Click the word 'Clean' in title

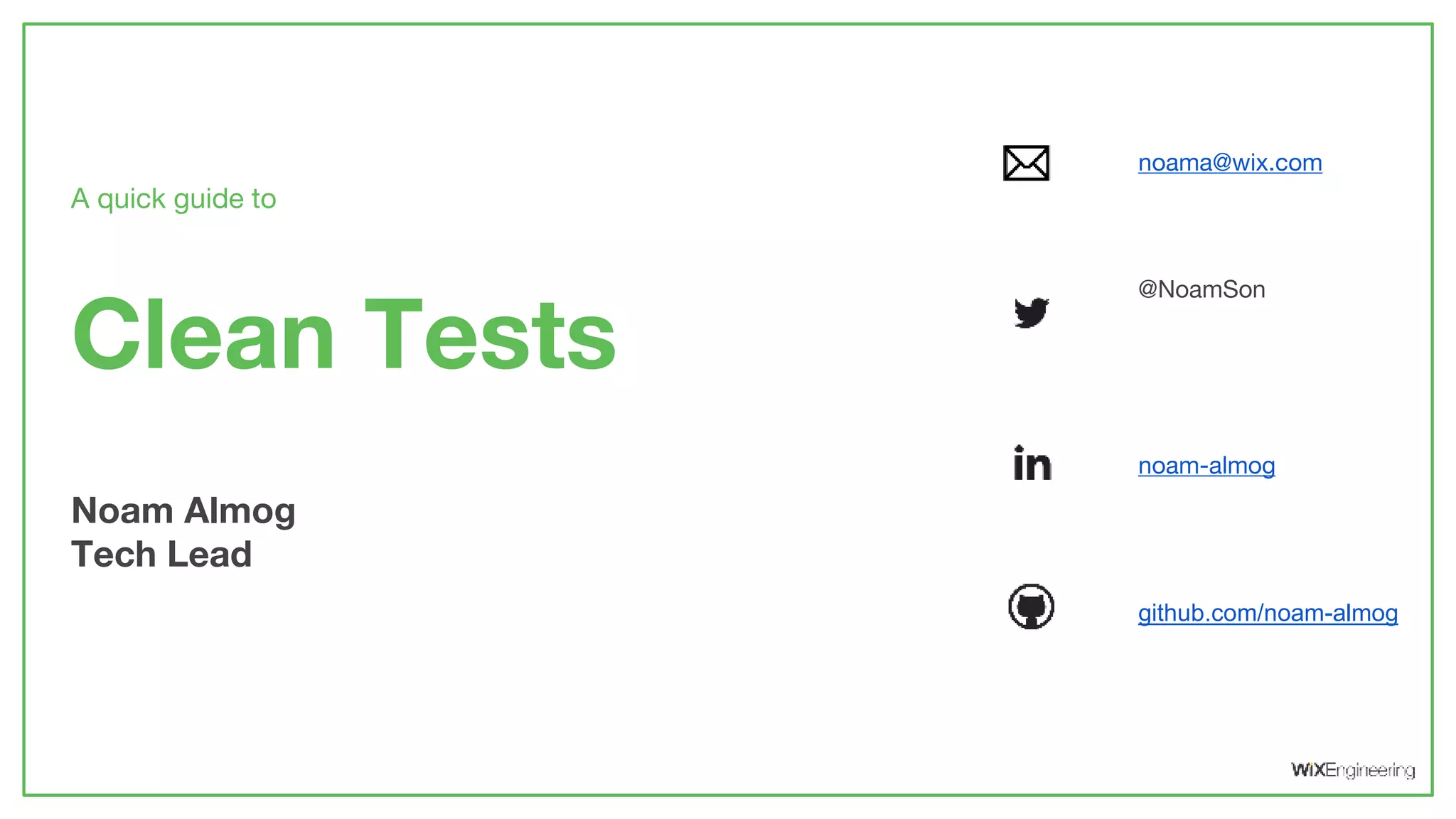click(x=203, y=333)
